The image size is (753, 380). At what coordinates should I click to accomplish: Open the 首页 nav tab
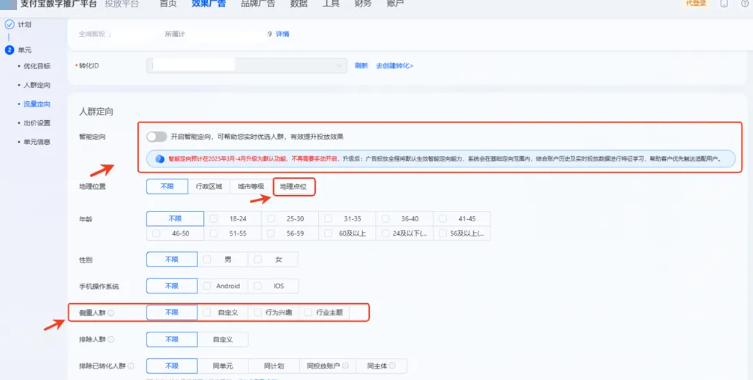tap(168, 3)
